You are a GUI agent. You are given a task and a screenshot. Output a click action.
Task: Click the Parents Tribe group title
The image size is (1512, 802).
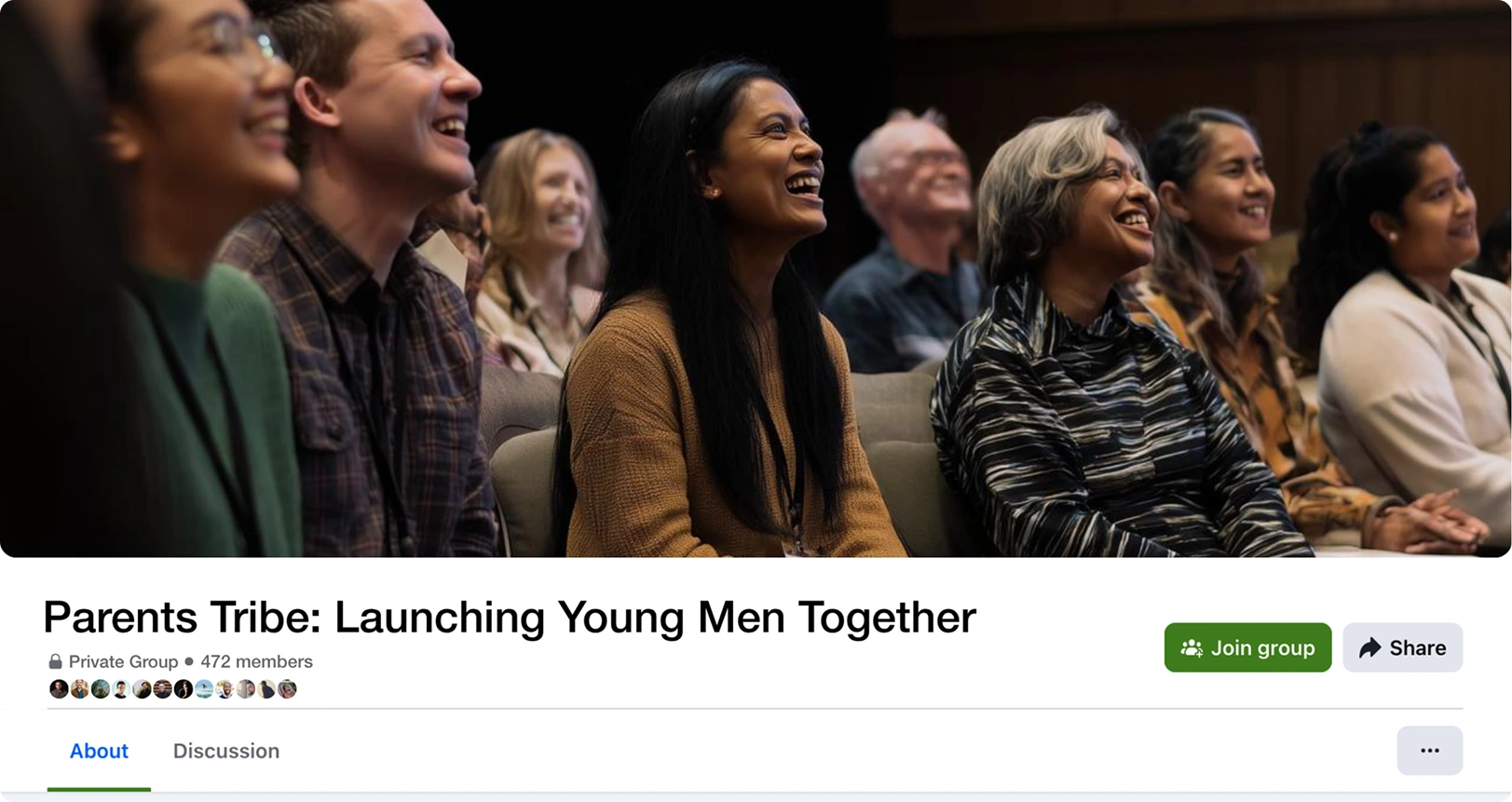click(510, 617)
